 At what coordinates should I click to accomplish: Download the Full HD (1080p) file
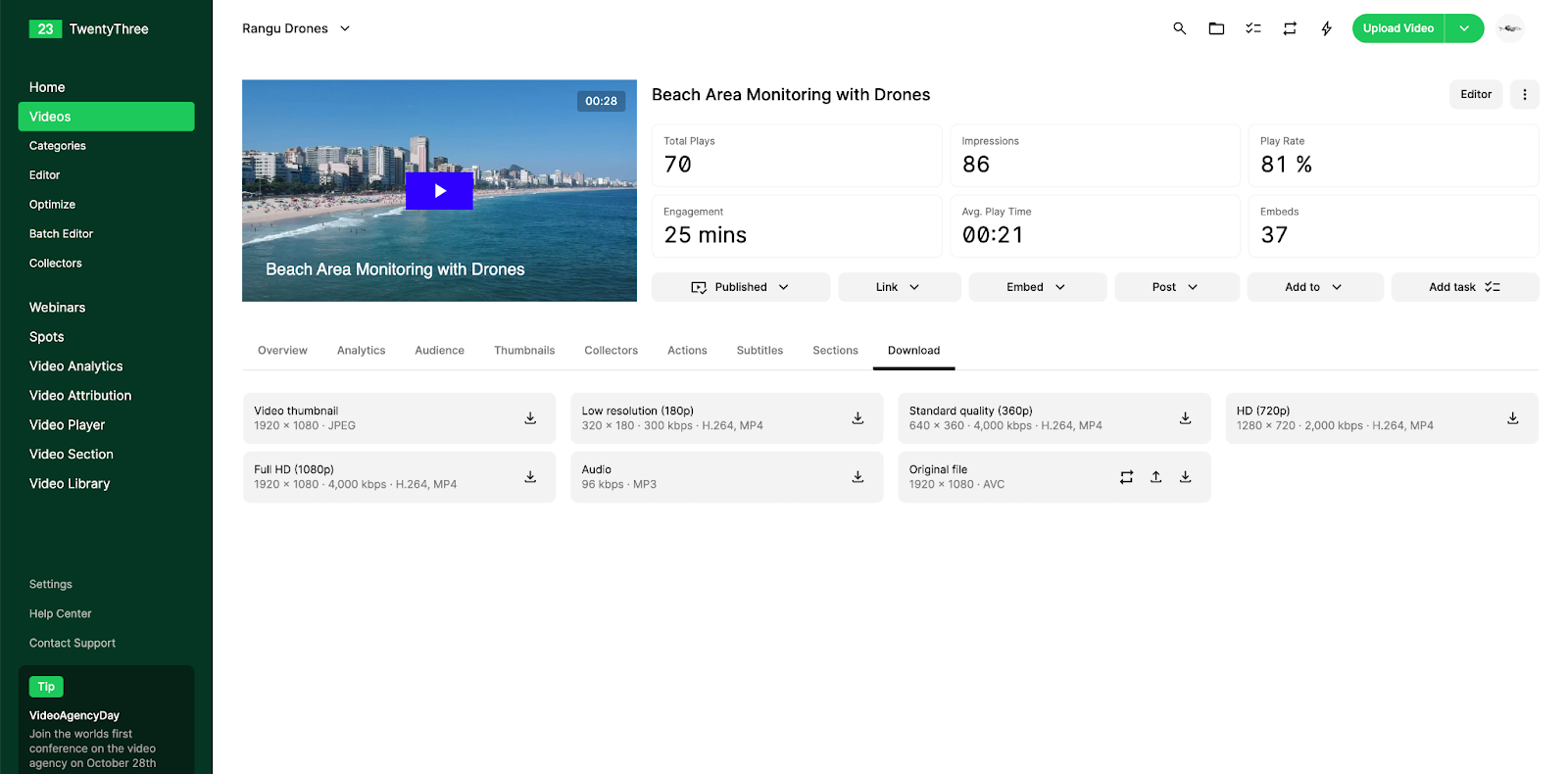[x=530, y=477]
